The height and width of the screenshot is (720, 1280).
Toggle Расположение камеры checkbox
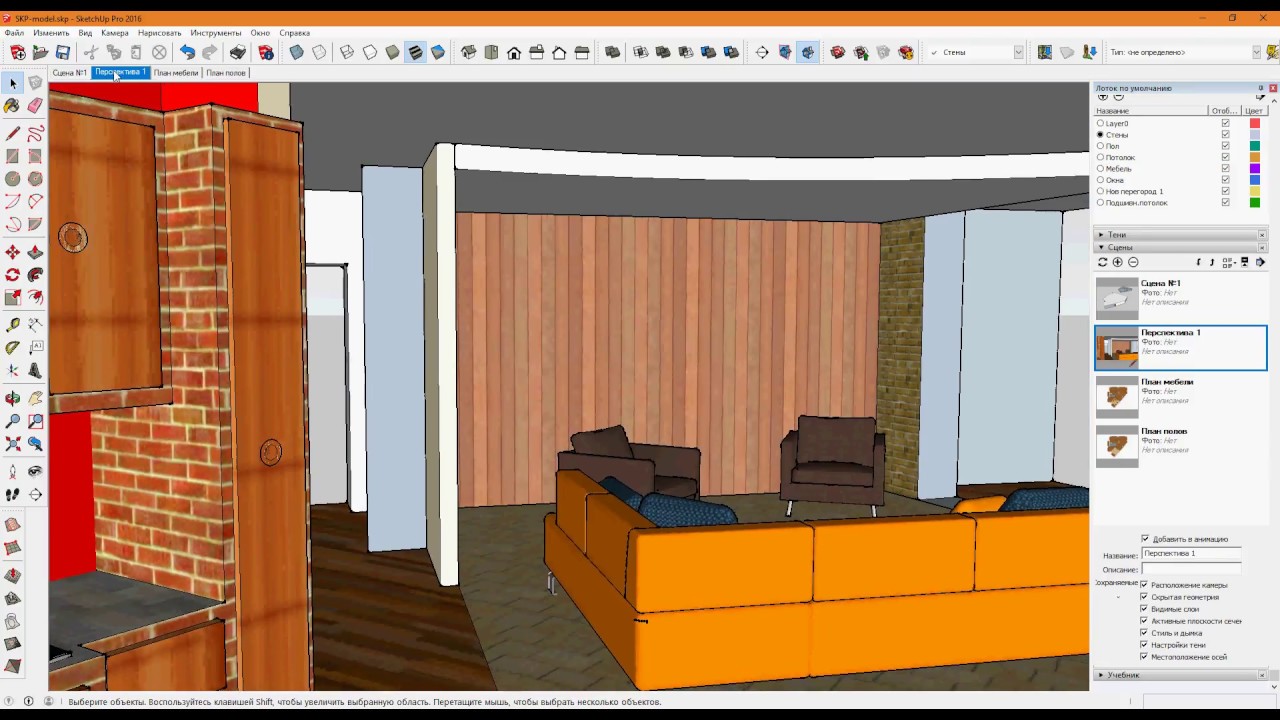click(1144, 585)
